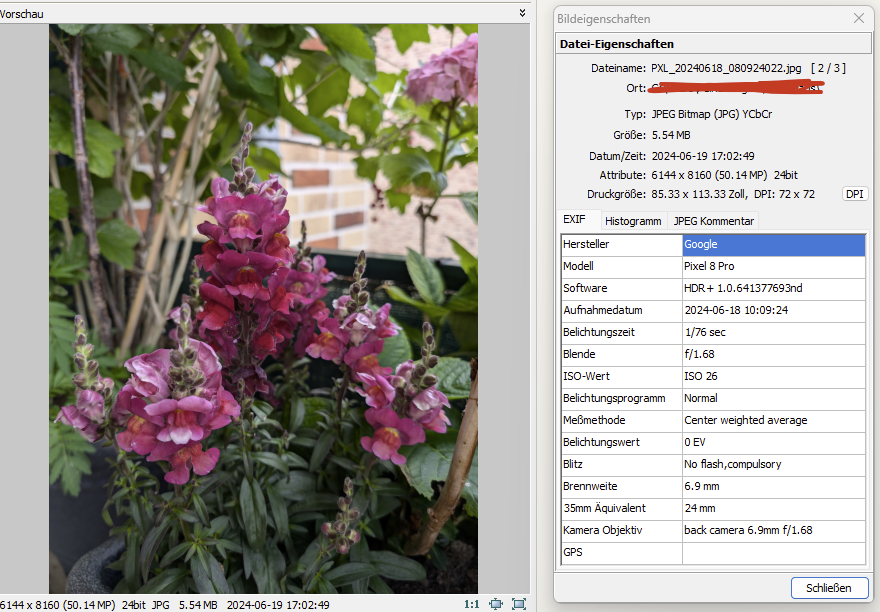This screenshot has height=612, width=880.
Task: Click the empty GPS value cell
Action: (x=773, y=552)
